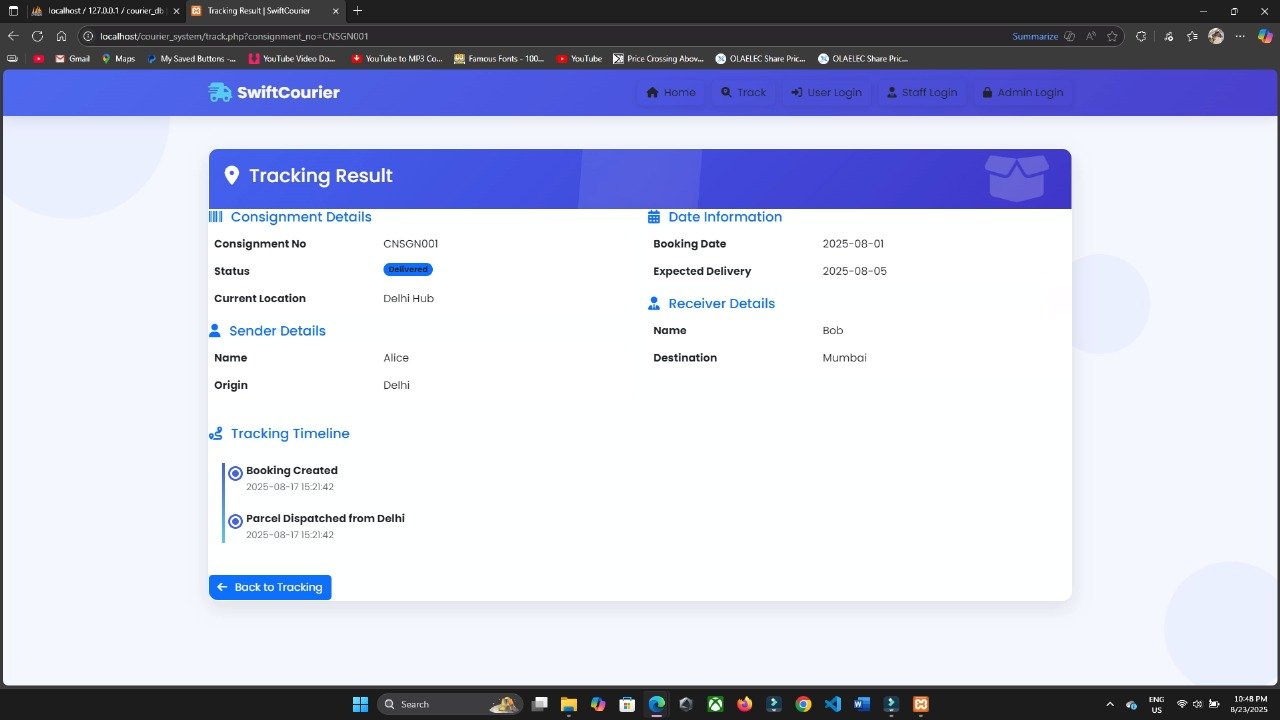This screenshot has height=720, width=1280.
Task: Open the browser extensions puzzle icon
Action: click(x=1141, y=36)
